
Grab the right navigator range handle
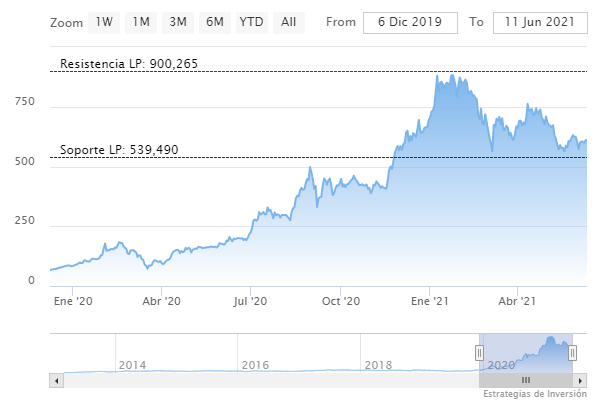[x=573, y=353]
